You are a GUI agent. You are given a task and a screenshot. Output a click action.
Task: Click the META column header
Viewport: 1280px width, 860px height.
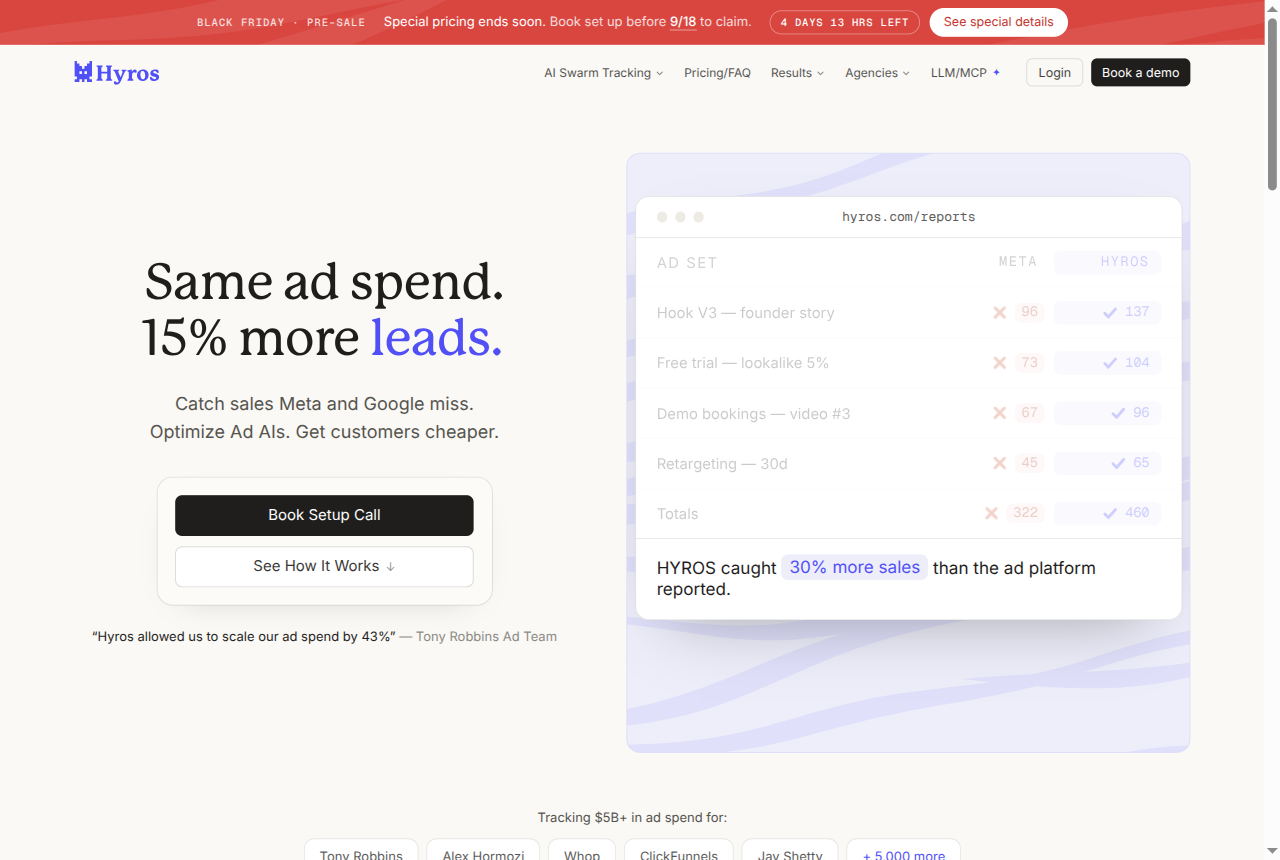(1018, 262)
